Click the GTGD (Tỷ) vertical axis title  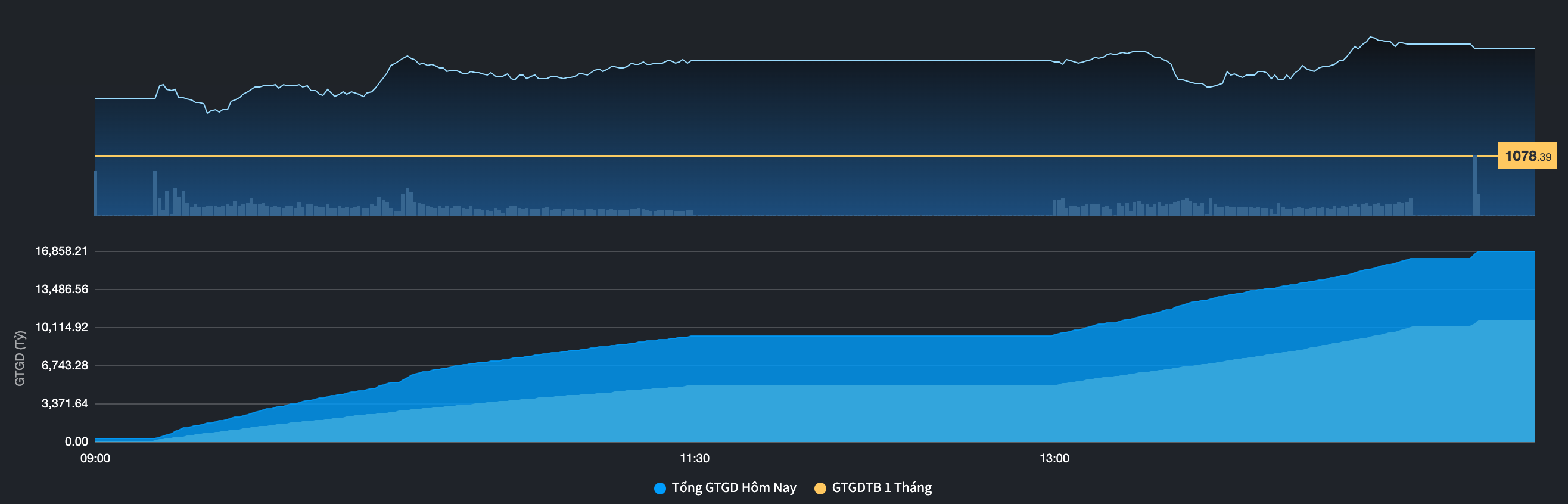coord(20,358)
